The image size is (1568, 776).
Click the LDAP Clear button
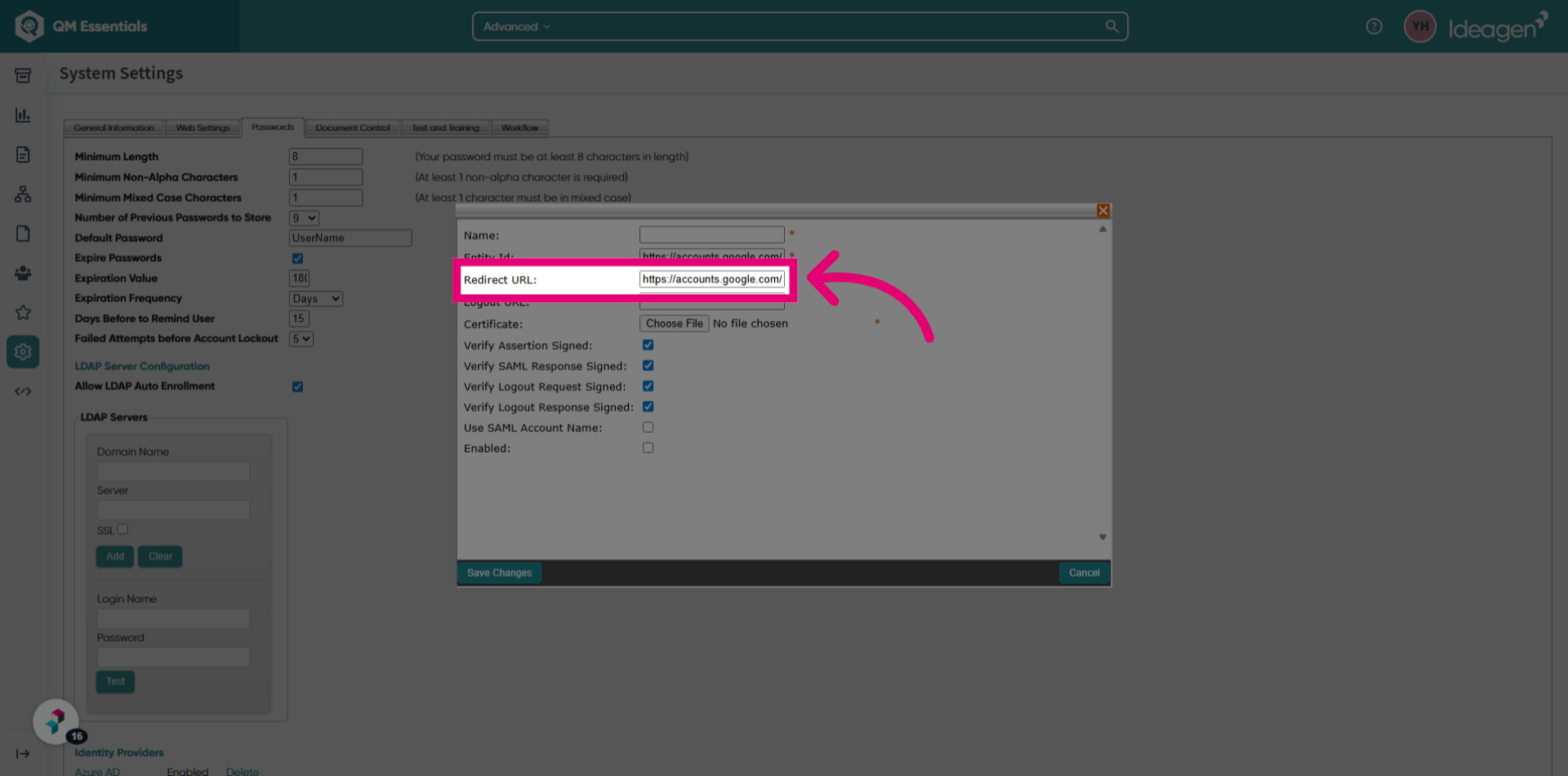[x=160, y=556]
